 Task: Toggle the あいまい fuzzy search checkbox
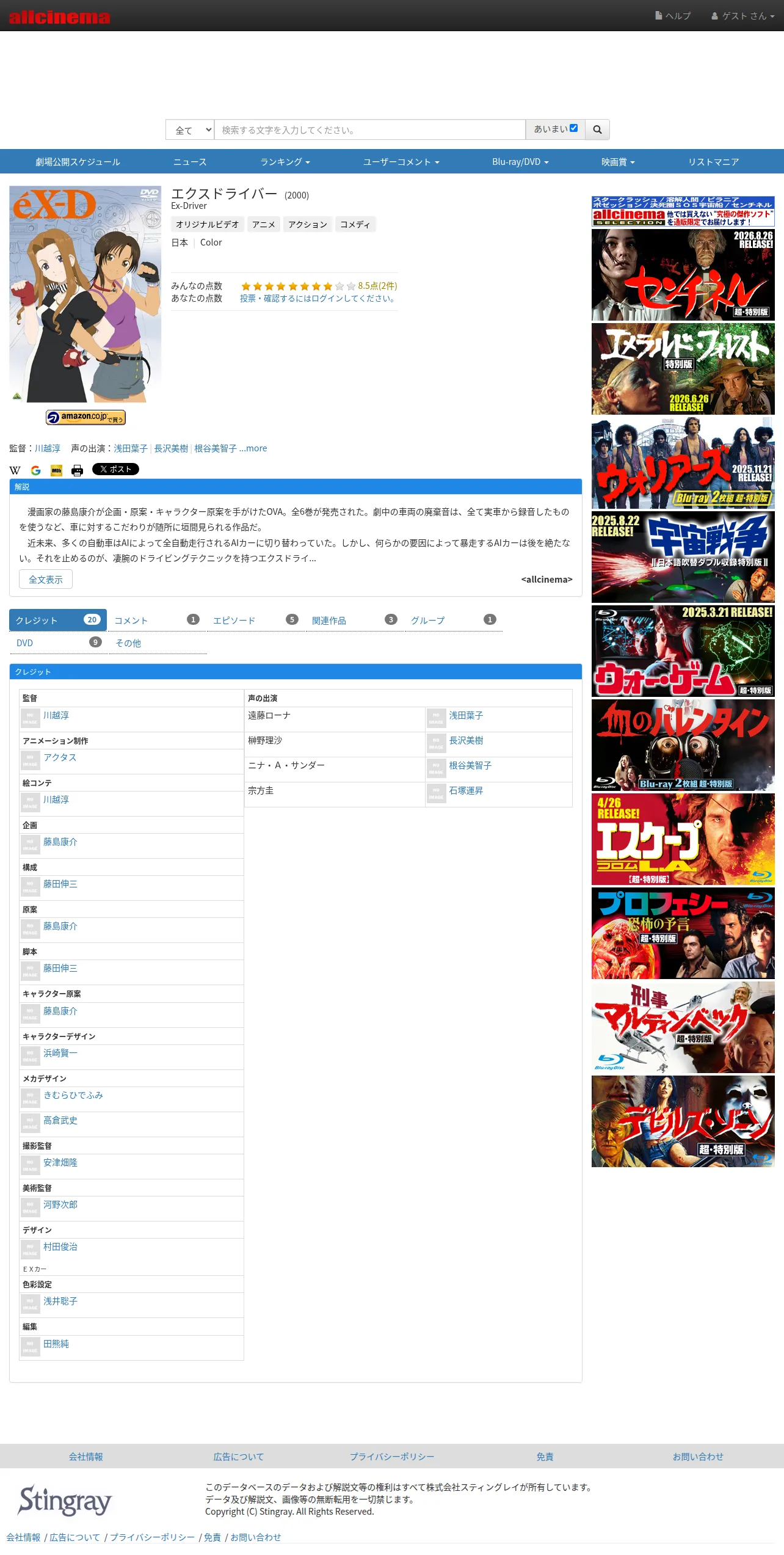click(x=573, y=128)
